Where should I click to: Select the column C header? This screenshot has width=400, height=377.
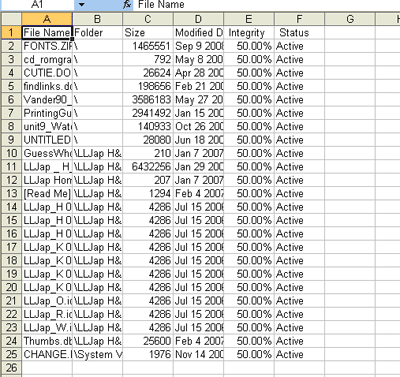[148, 19]
